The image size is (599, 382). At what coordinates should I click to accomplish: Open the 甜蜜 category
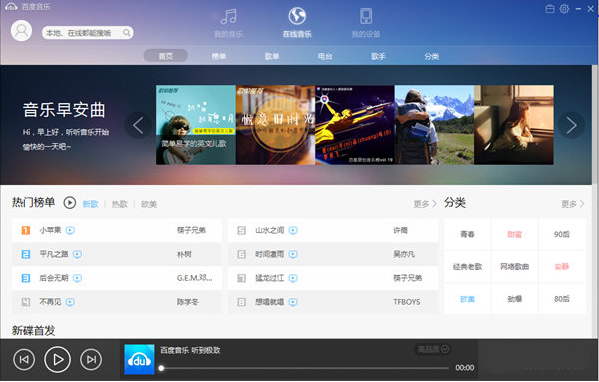(515, 234)
